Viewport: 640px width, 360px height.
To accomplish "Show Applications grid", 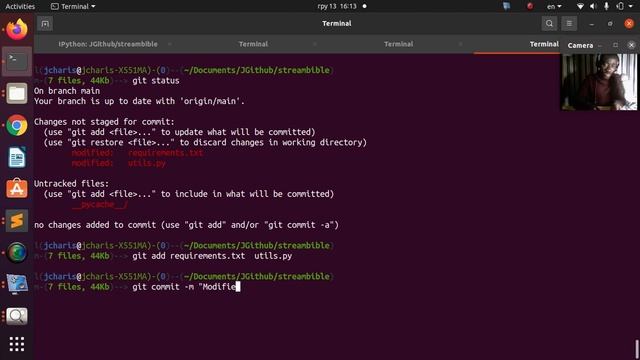I will pos(17,344).
